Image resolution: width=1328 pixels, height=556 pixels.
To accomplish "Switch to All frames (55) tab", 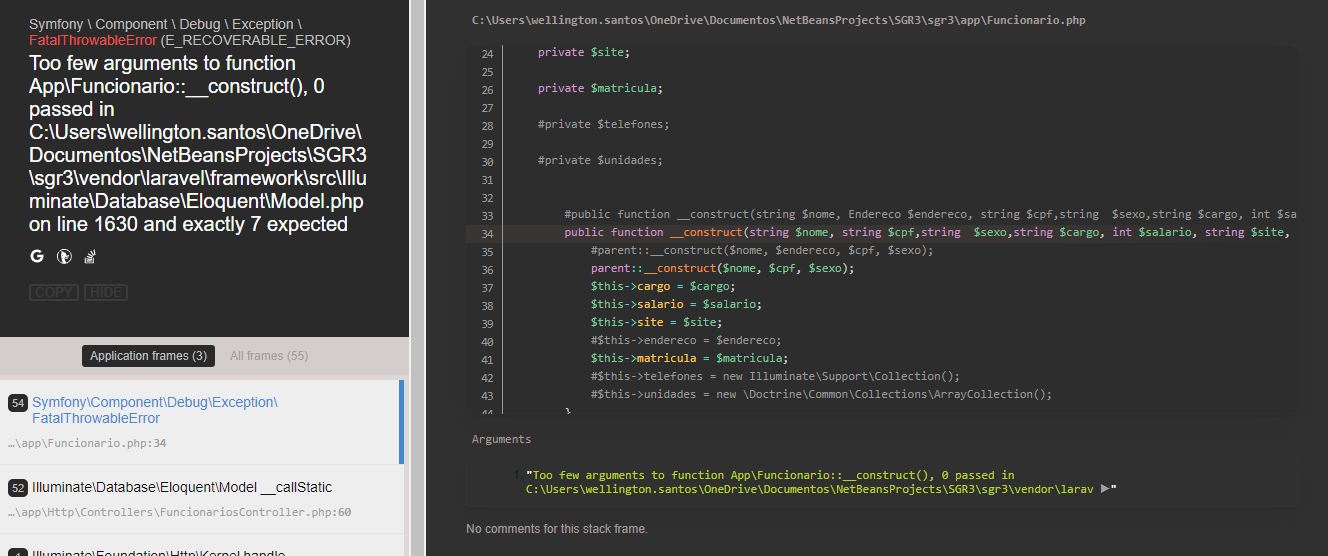I will click(269, 356).
